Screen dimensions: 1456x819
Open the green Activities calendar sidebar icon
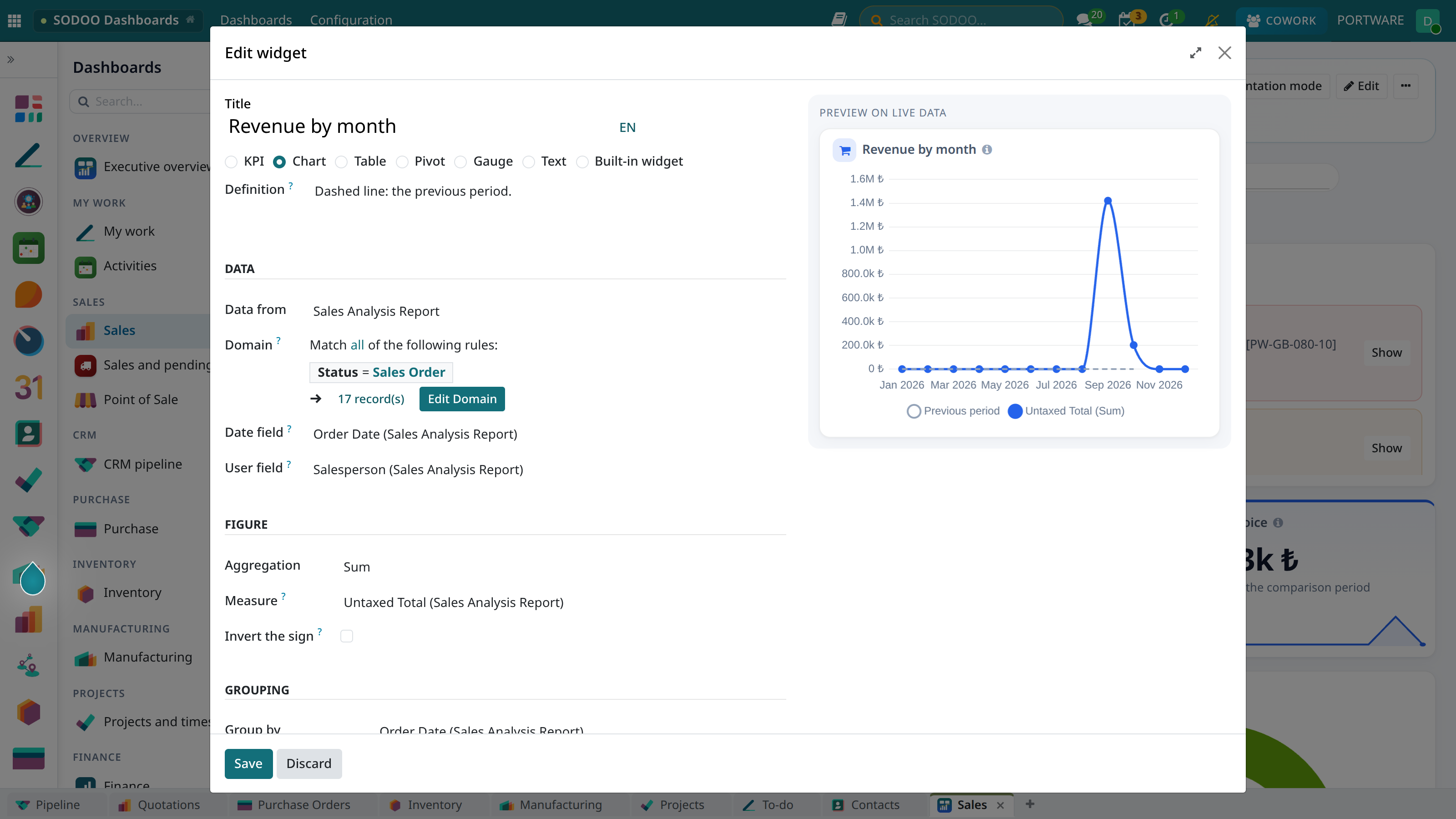pyautogui.click(x=28, y=248)
